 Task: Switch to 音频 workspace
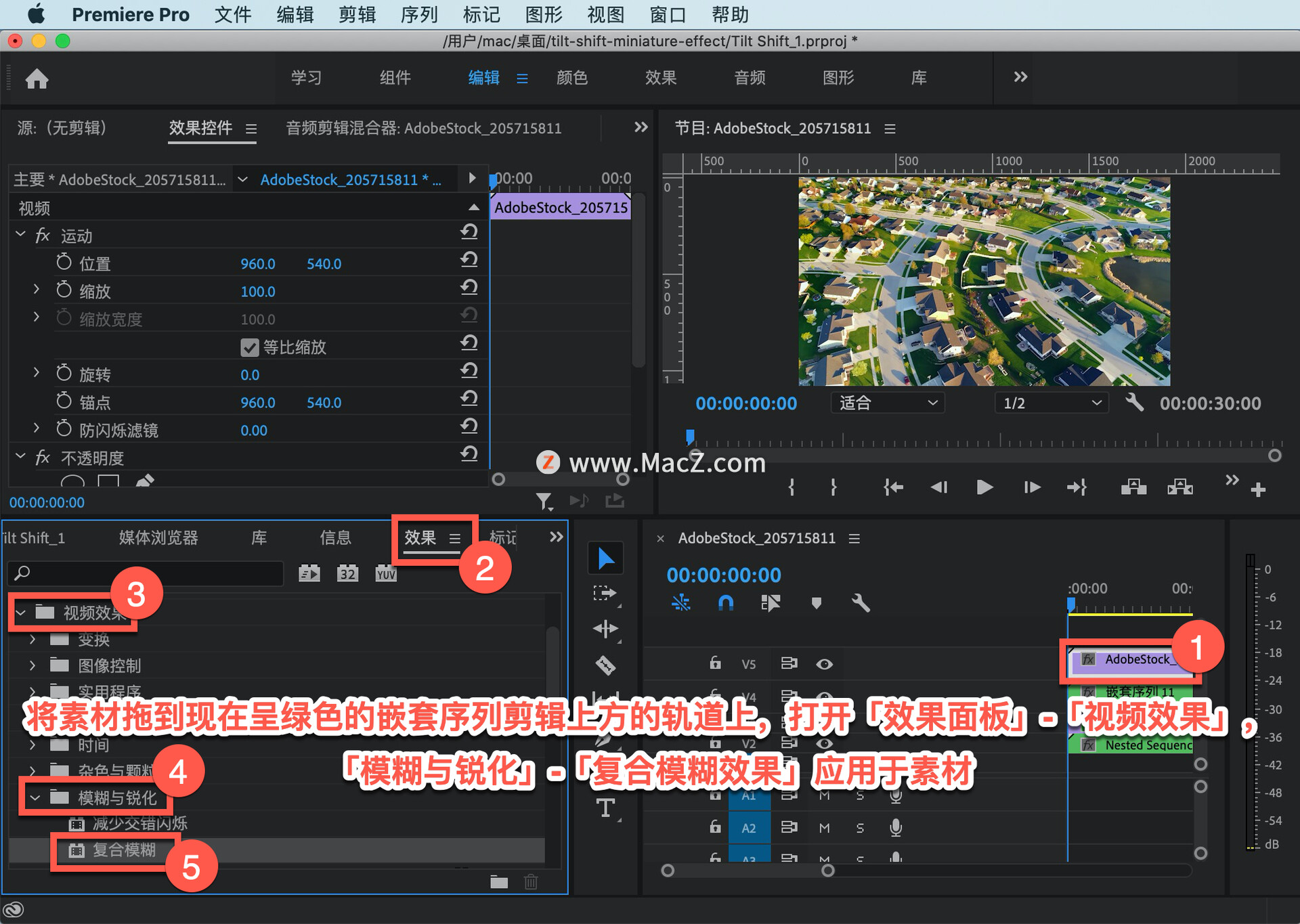pyautogui.click(x=750, y=78)
